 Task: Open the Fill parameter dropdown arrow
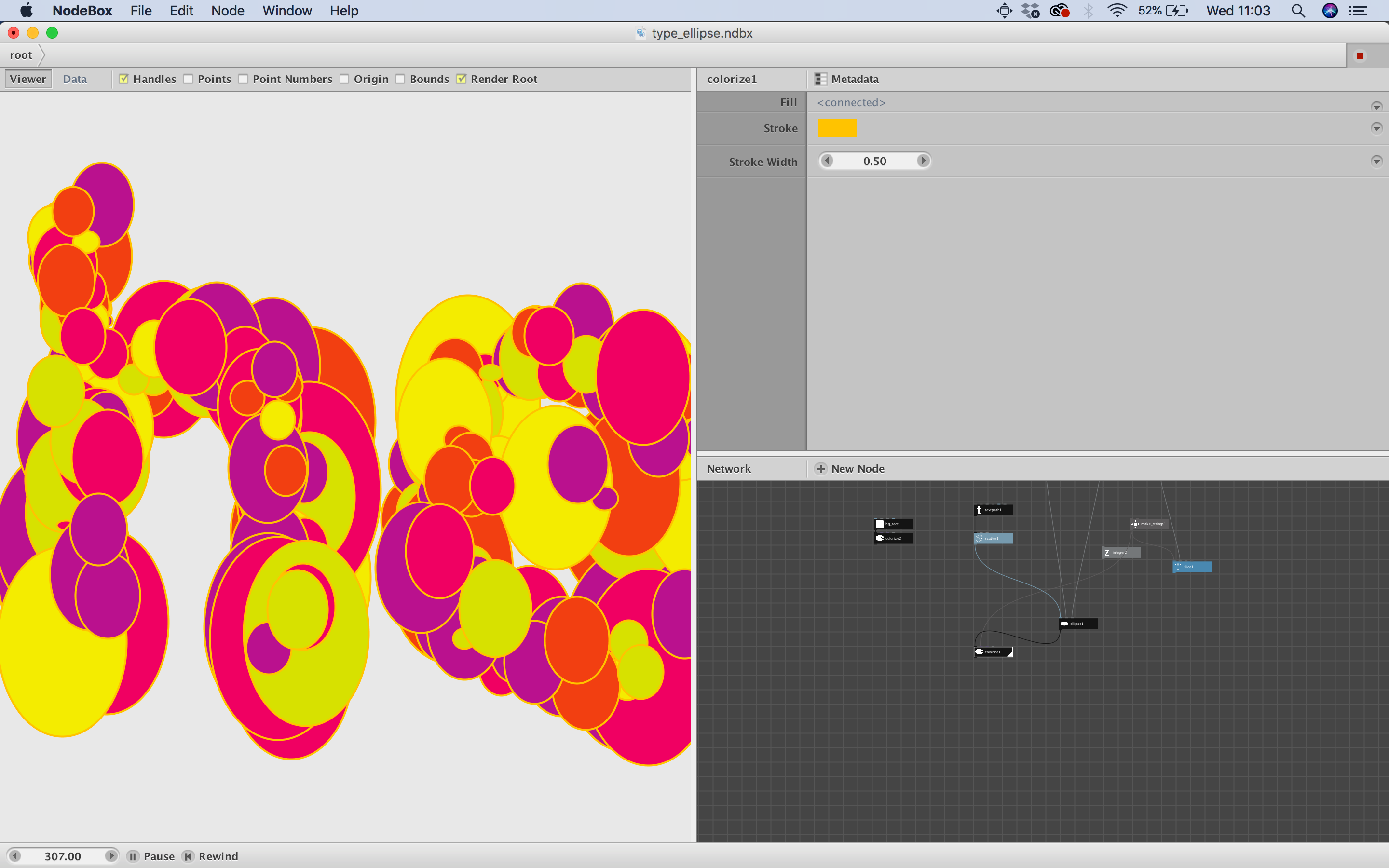pyautogui.click(x=1376, y=106)
